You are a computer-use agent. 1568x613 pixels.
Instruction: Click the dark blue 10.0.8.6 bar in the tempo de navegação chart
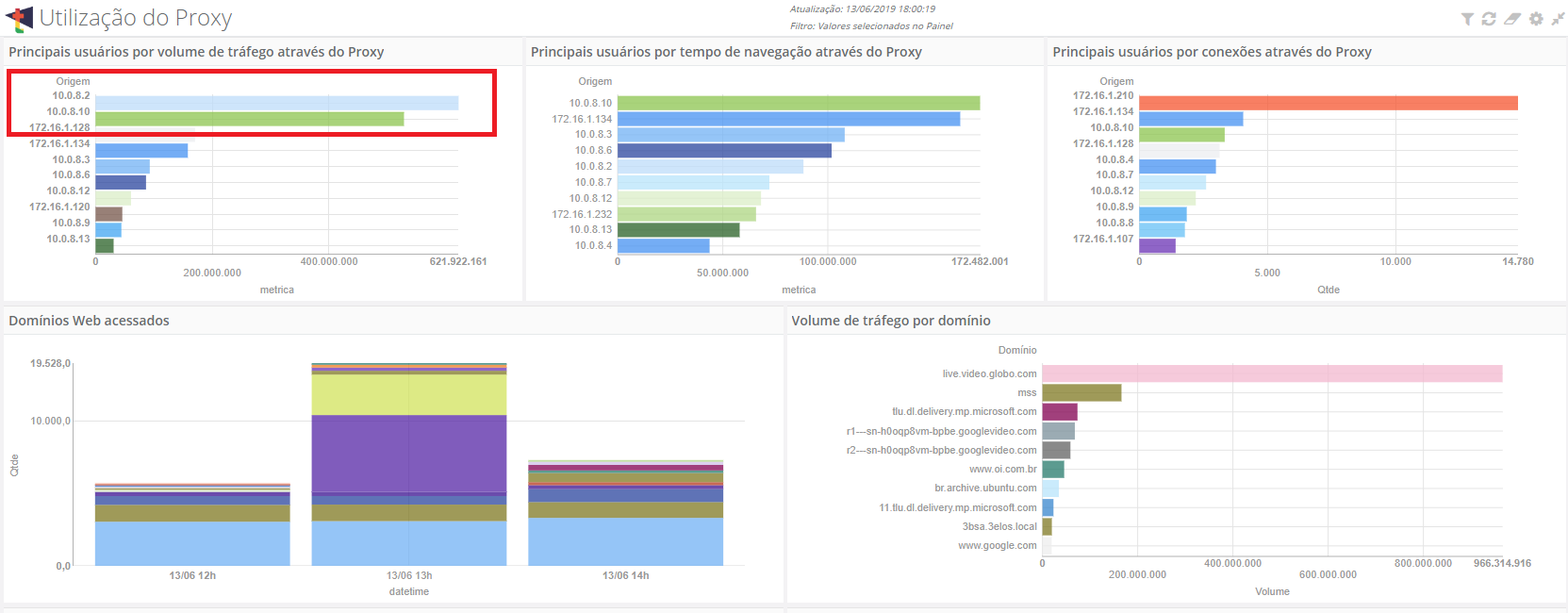click(x=724, y=151)
